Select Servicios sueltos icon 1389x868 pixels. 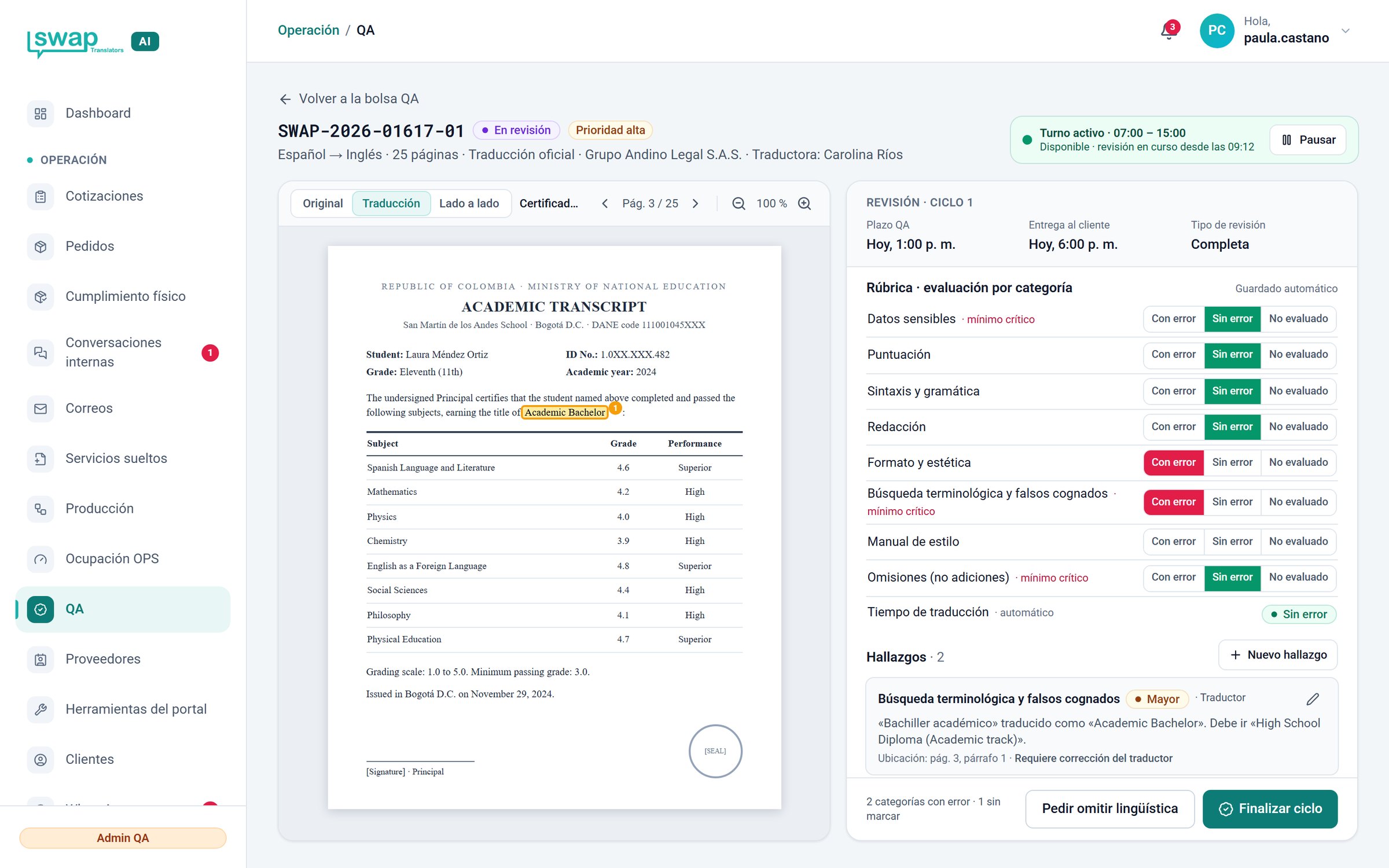tap(41, 459)
